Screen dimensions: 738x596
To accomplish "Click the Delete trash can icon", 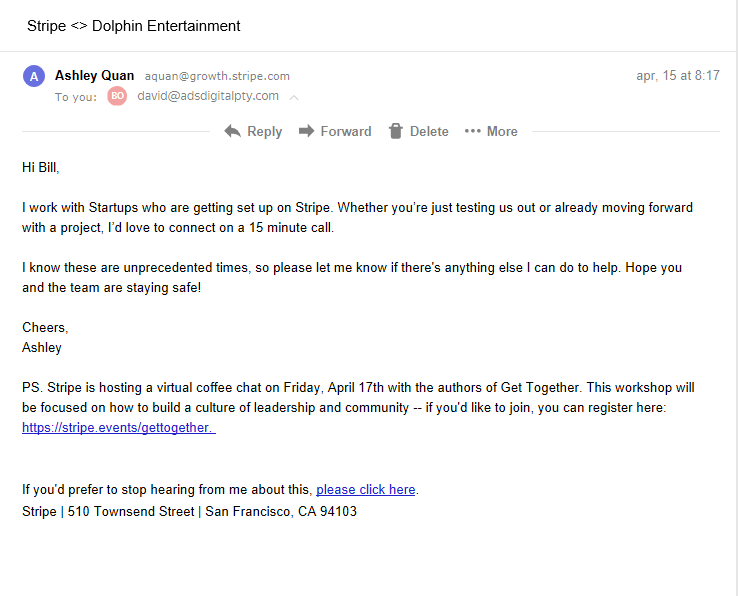I will pos(395,131).
